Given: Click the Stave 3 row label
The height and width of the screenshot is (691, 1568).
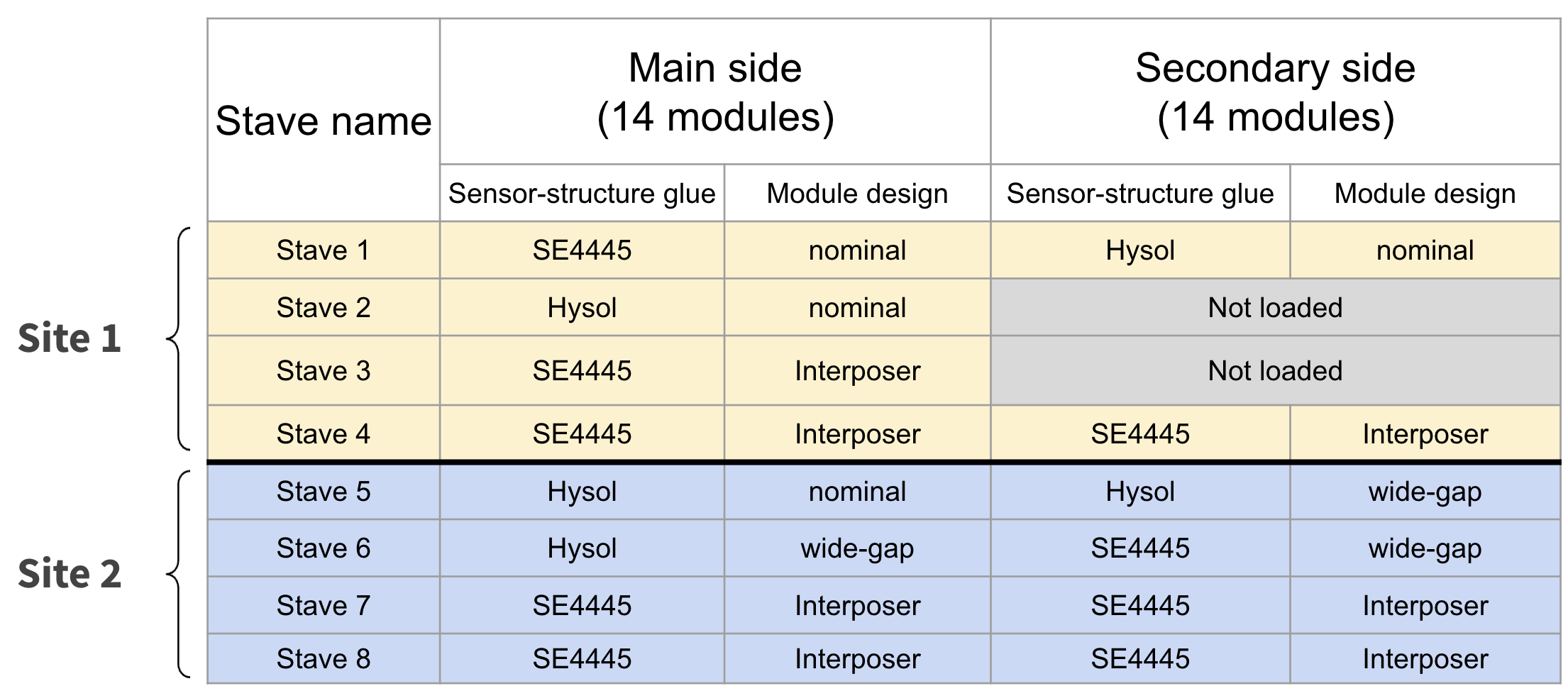Looking at the screenshot, I should (324, 371).
